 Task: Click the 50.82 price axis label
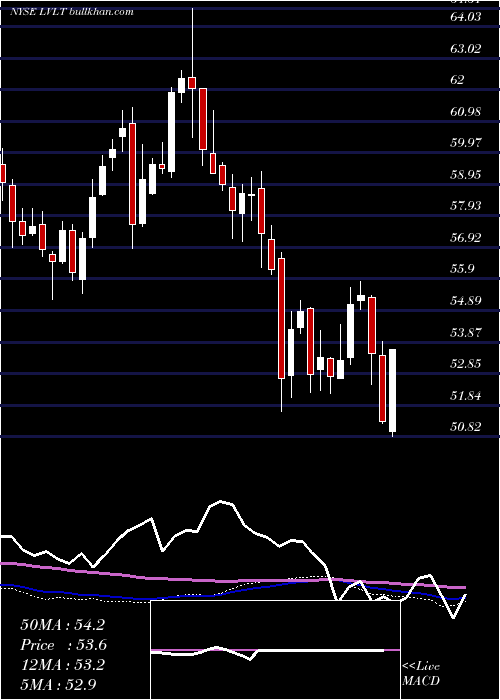(466, 426)
